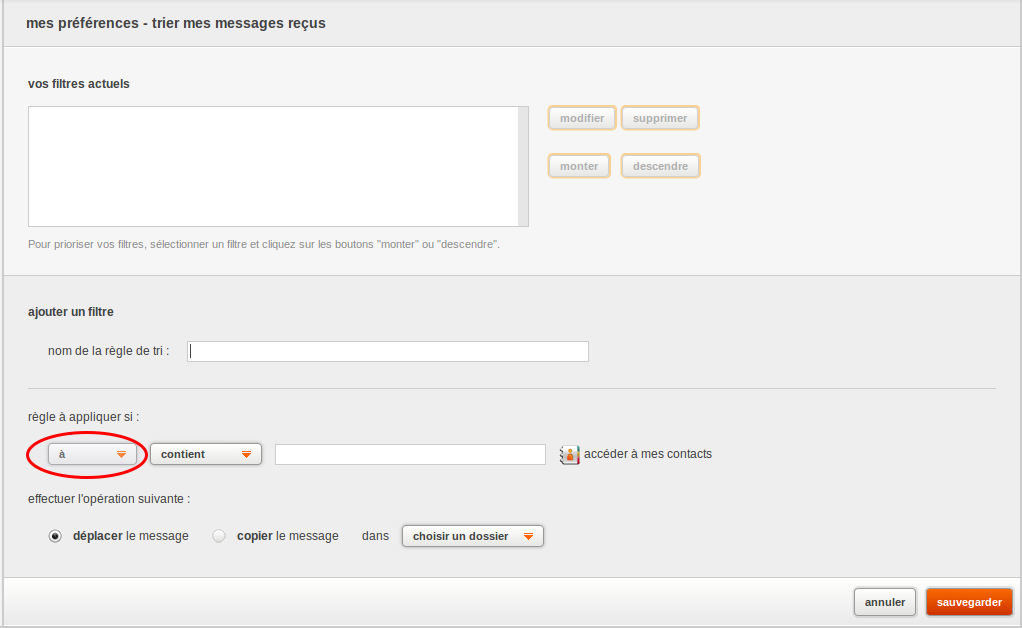Select the 'déplacer le message' radio button
This screenshot has height=628, width=1022.
(55, 536)
